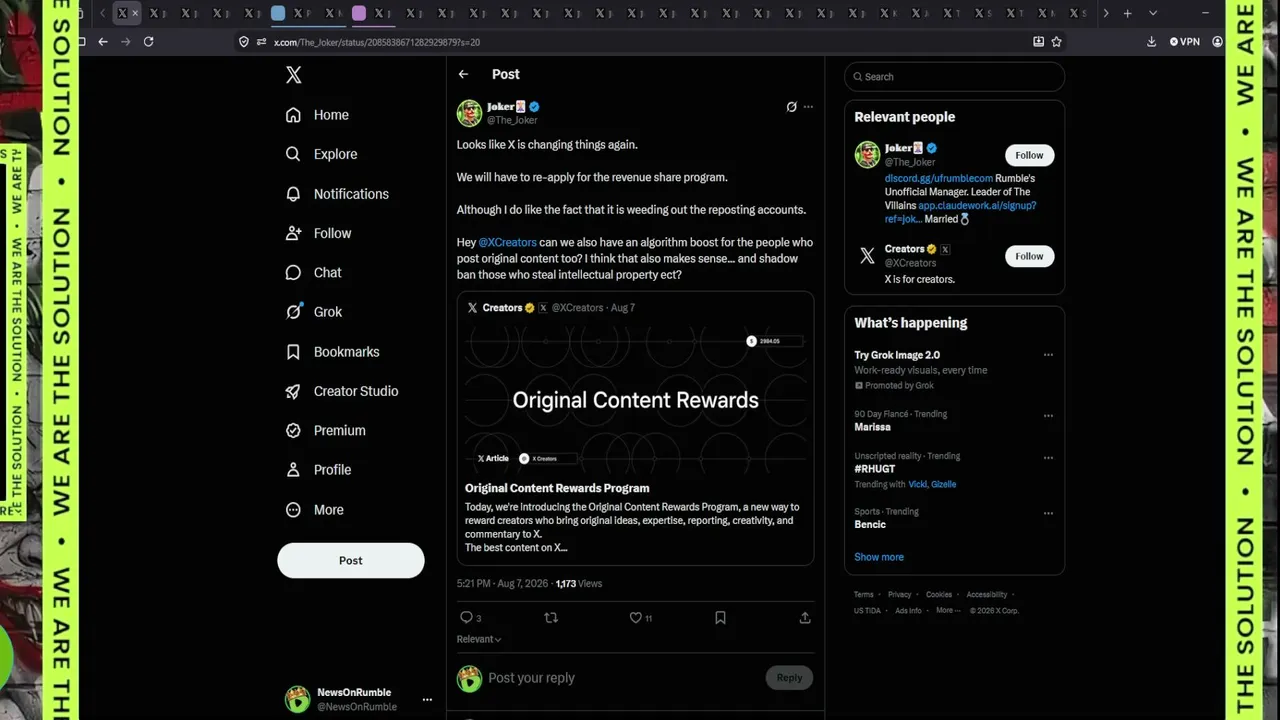Open the @XCreators mention link

coord(507,242)
